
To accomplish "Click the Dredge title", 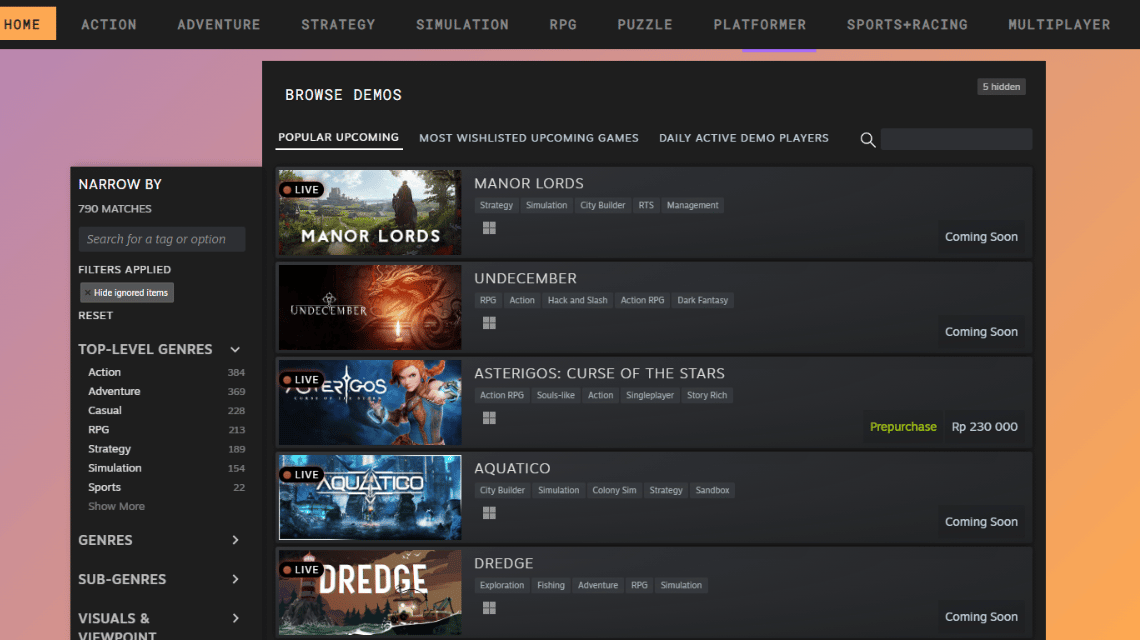I will pos(504,564).
